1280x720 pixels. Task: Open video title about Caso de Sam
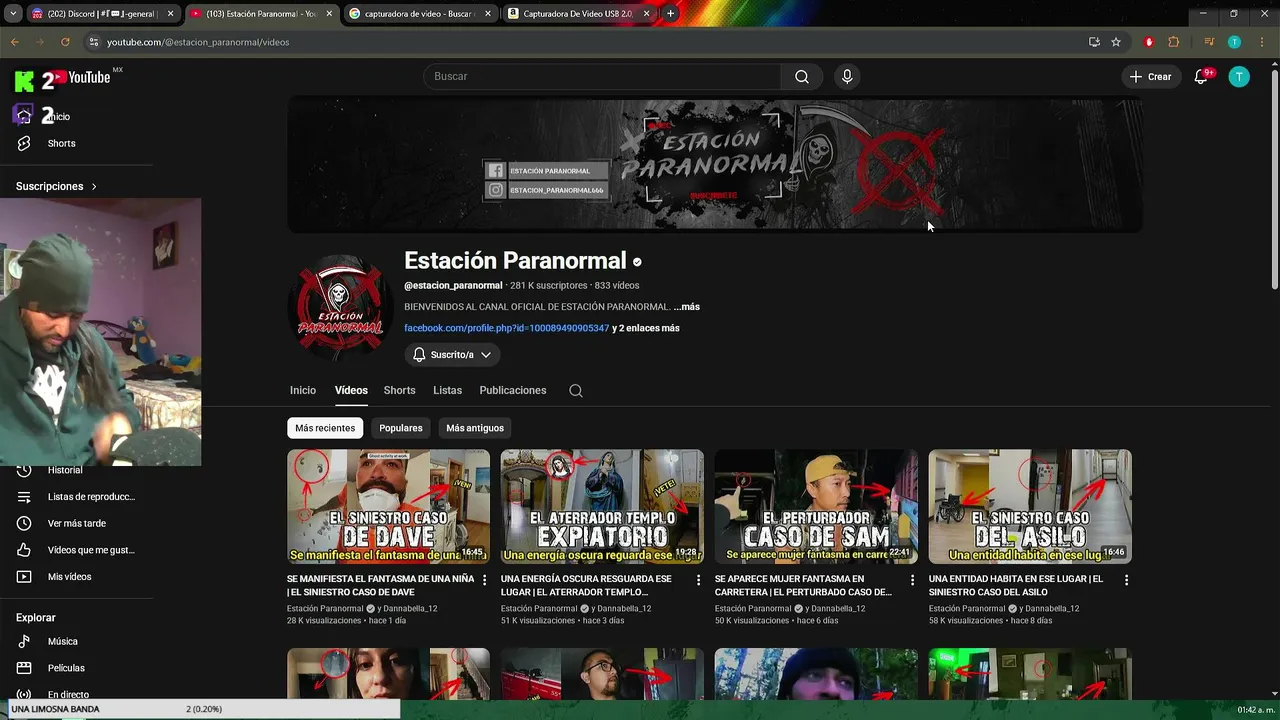[x=803, y=585]
